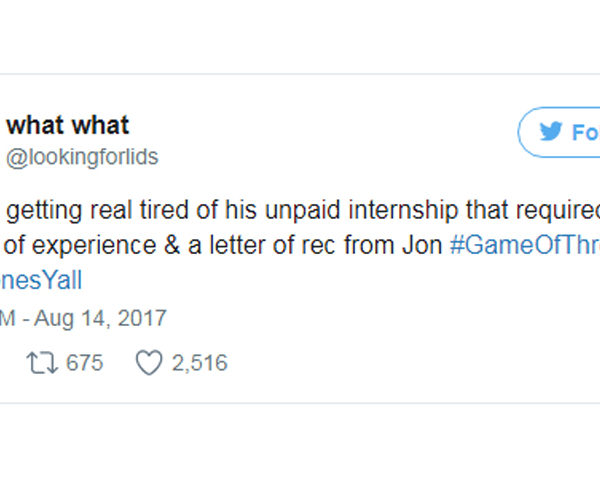The height and width of the screenshot is (492, 600).
Task: Open the #GameOfThr hashtag link
Action: [x=524, y=246]
